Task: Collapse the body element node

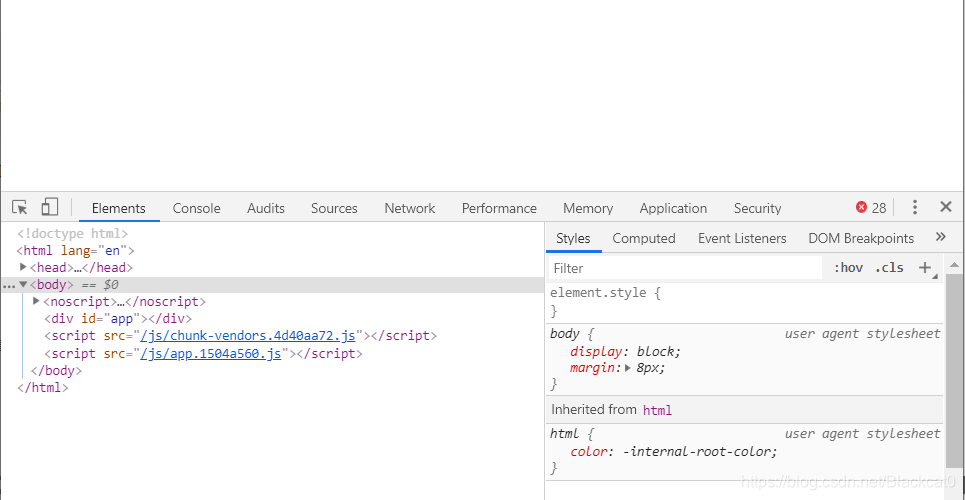Action: tap(23, 284)
